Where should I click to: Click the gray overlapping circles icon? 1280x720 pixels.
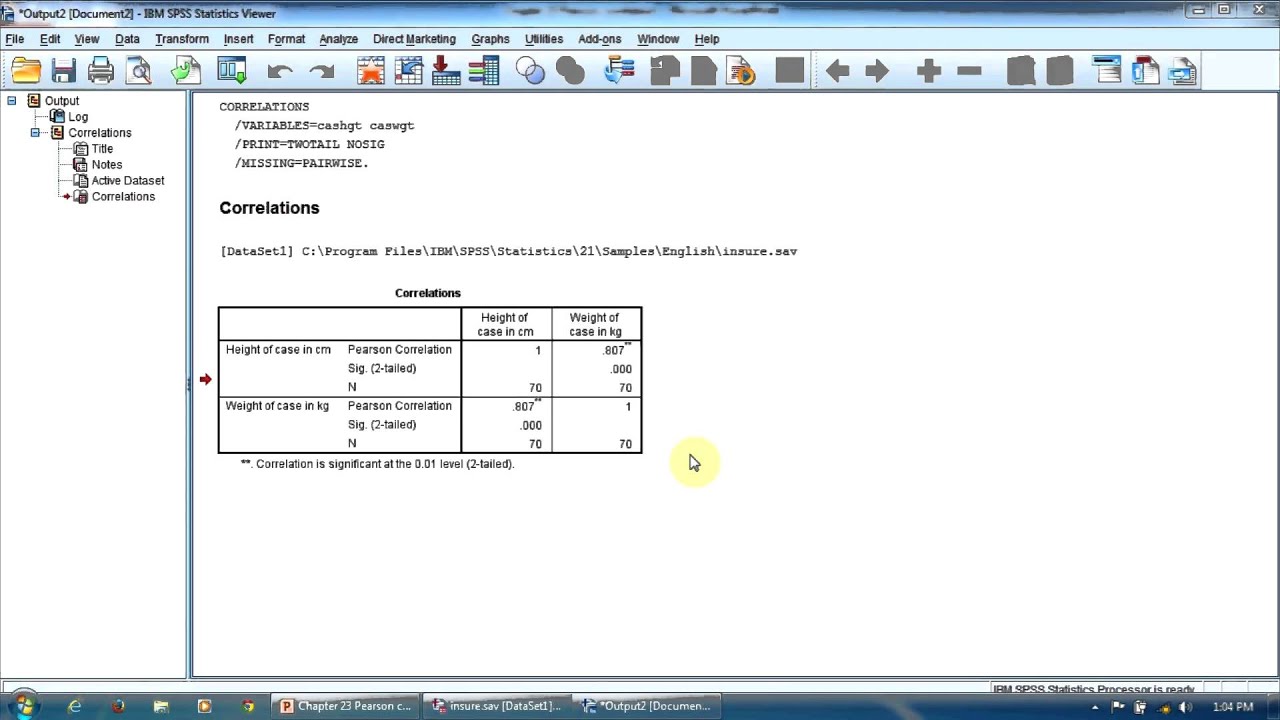coord(570,71)
